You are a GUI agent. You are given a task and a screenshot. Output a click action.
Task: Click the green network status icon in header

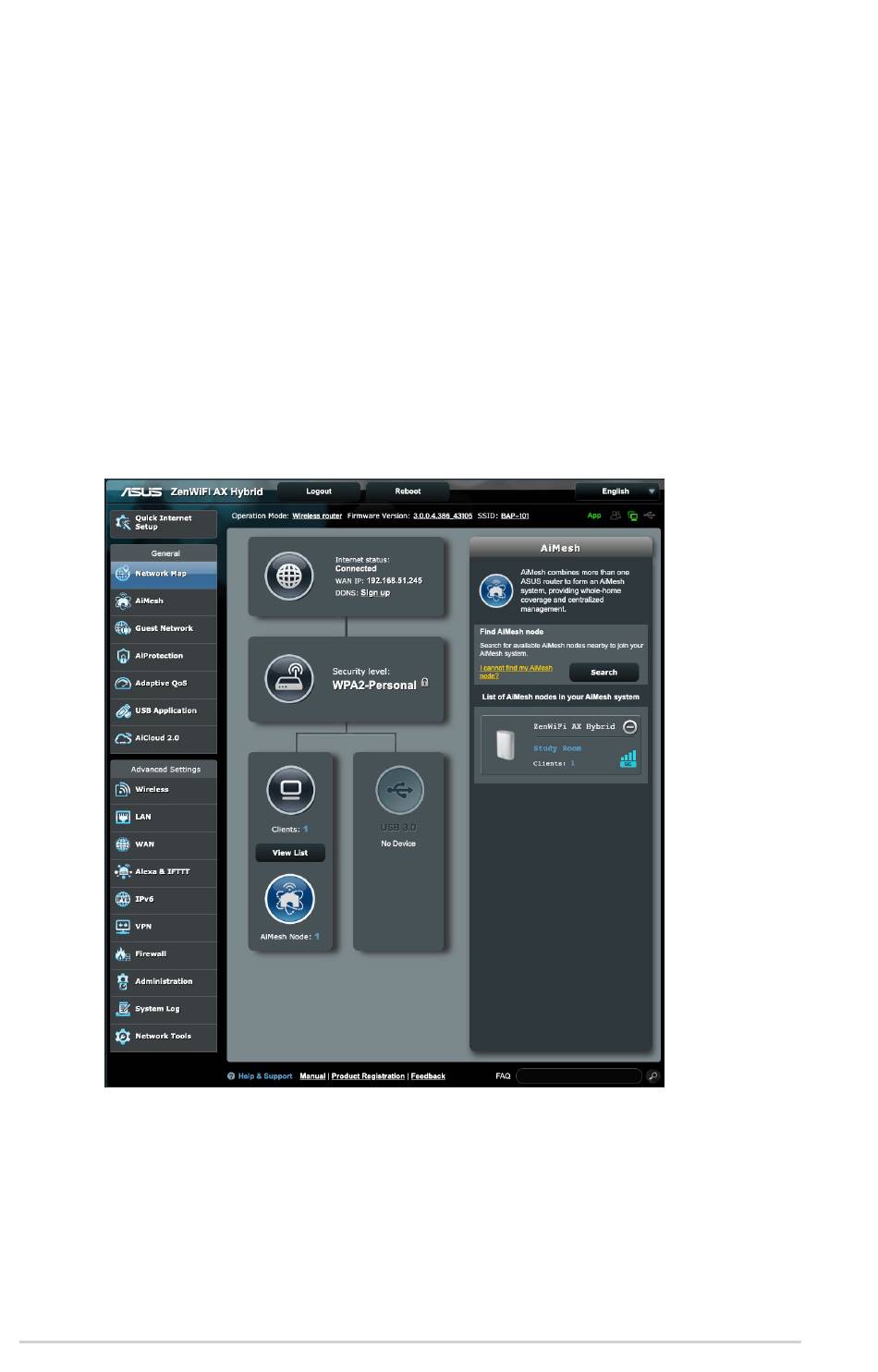coord(633,516)
